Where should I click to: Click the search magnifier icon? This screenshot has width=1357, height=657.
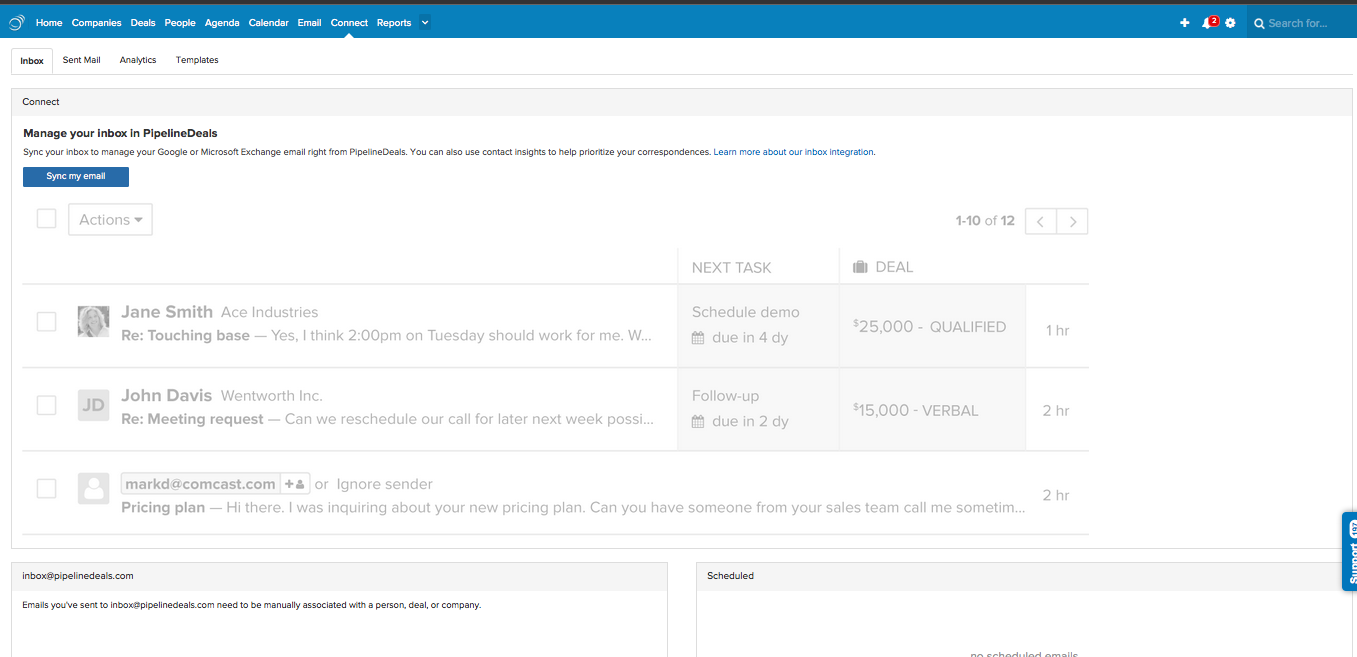(x=1260, y=23)
